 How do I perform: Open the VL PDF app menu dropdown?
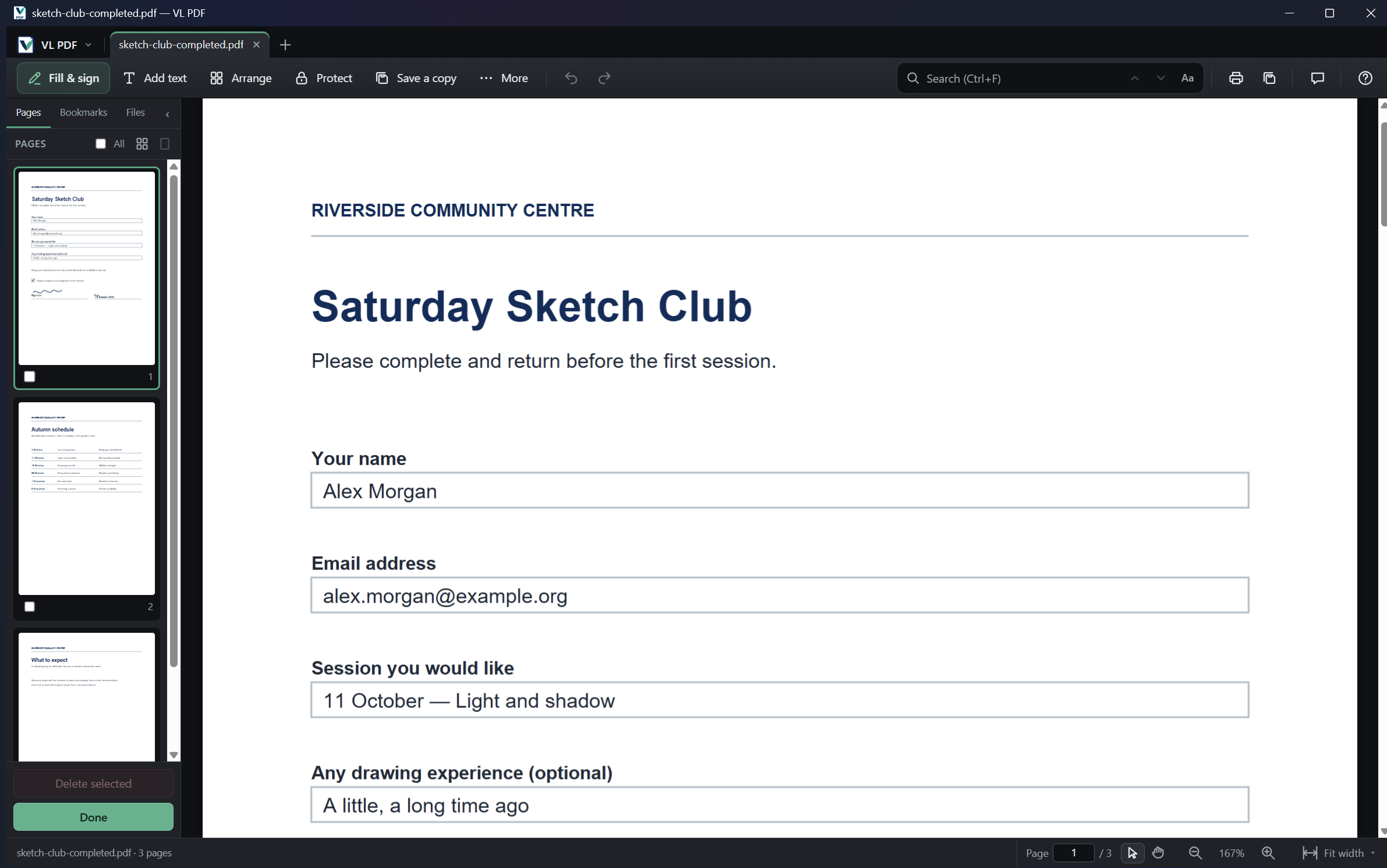pos(55,45)
